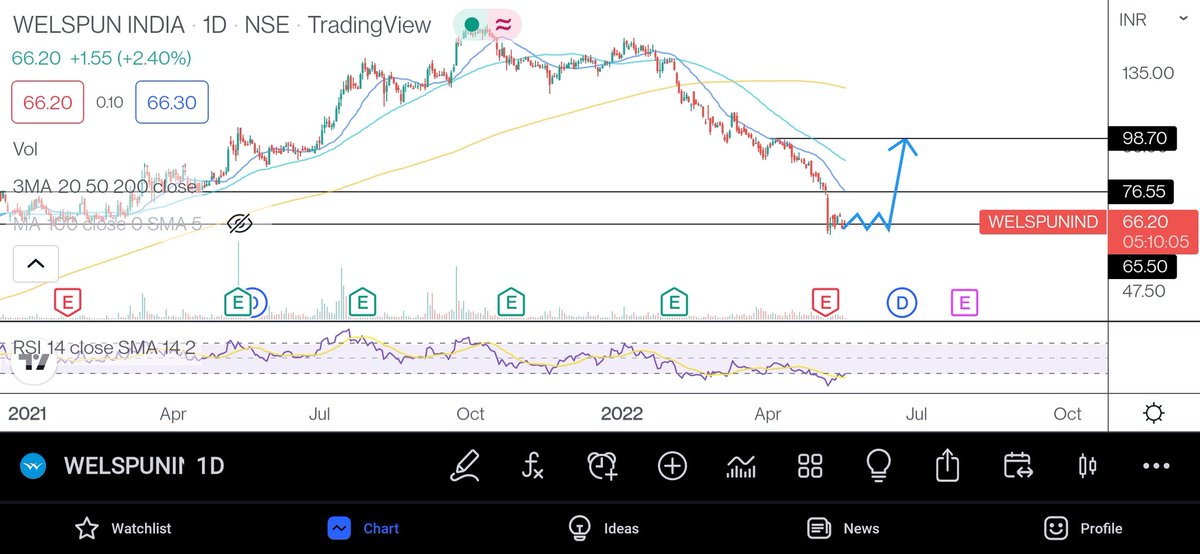Viewport: 1200px width, 554px height.
Task: Switch to the Profile tab
Action: 1083,528
